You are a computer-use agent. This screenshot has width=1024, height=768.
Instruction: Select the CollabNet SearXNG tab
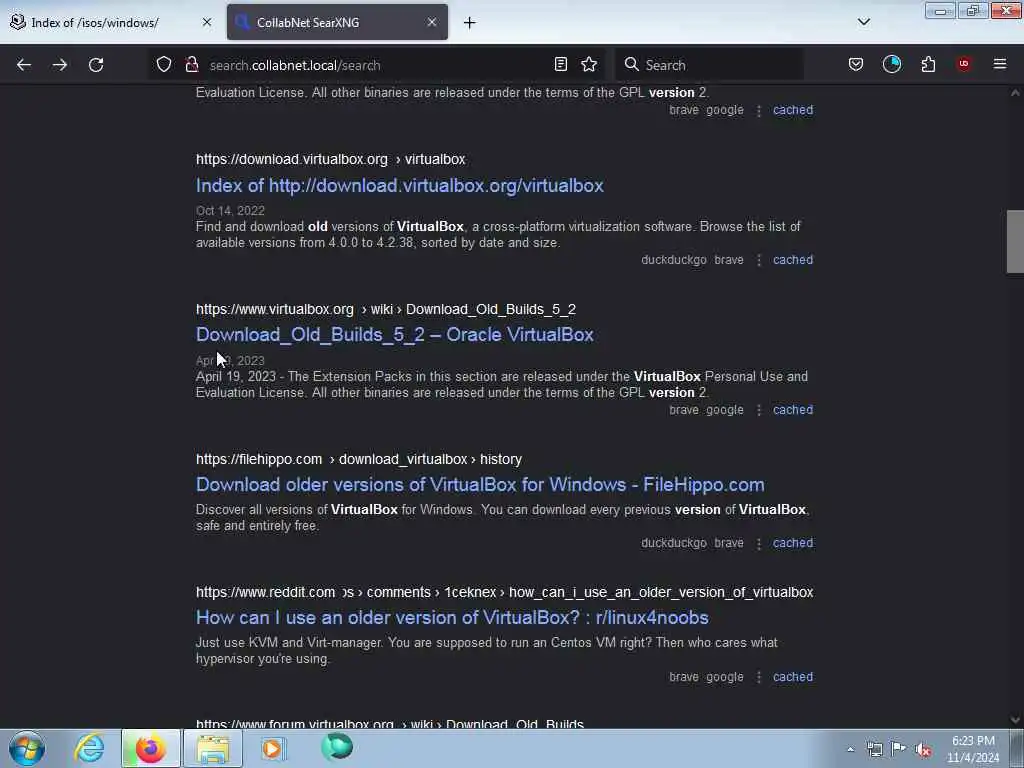337,22
